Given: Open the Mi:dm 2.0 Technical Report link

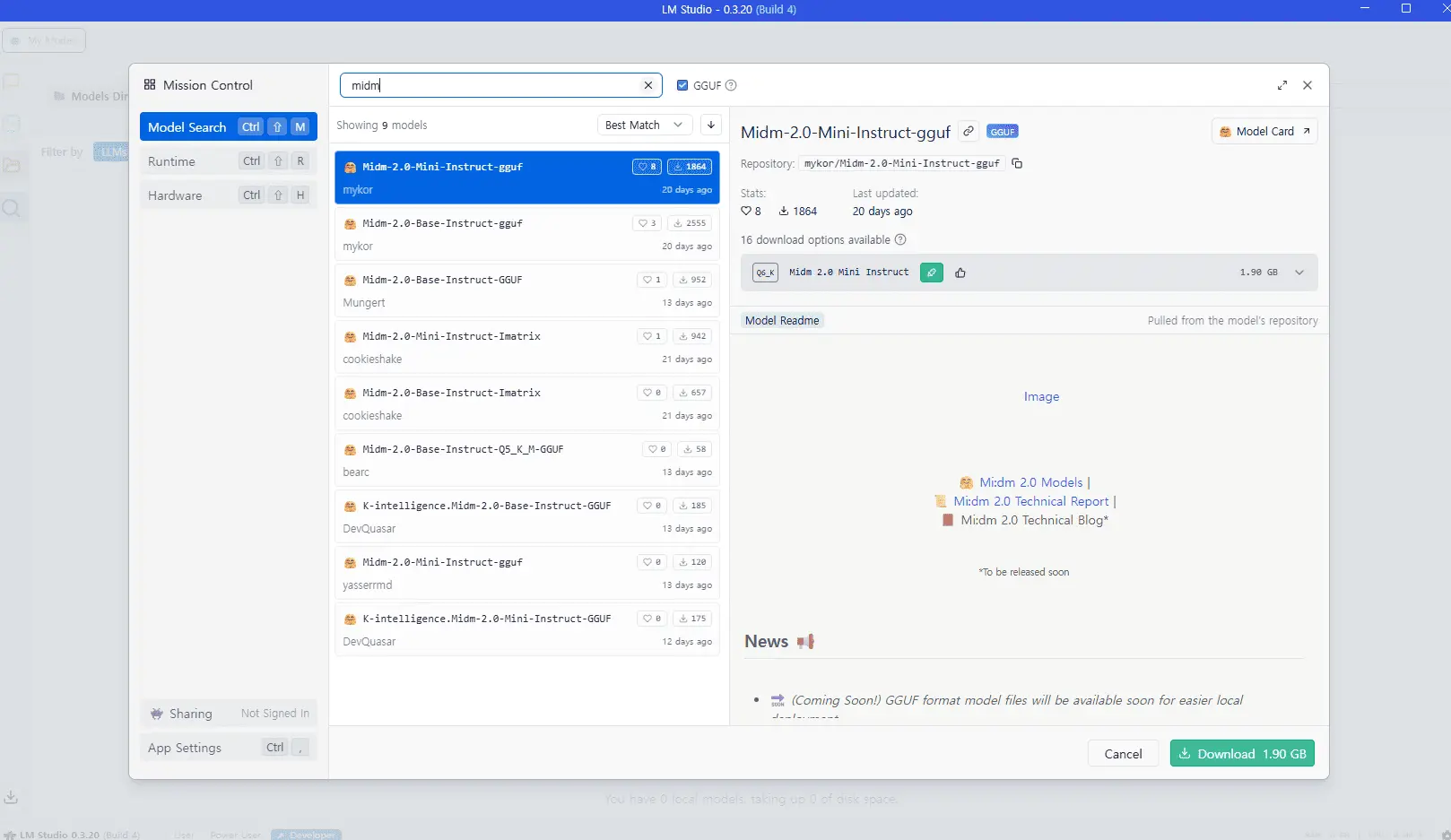Looking at the screenshot, I should [x=1030, y=501].
